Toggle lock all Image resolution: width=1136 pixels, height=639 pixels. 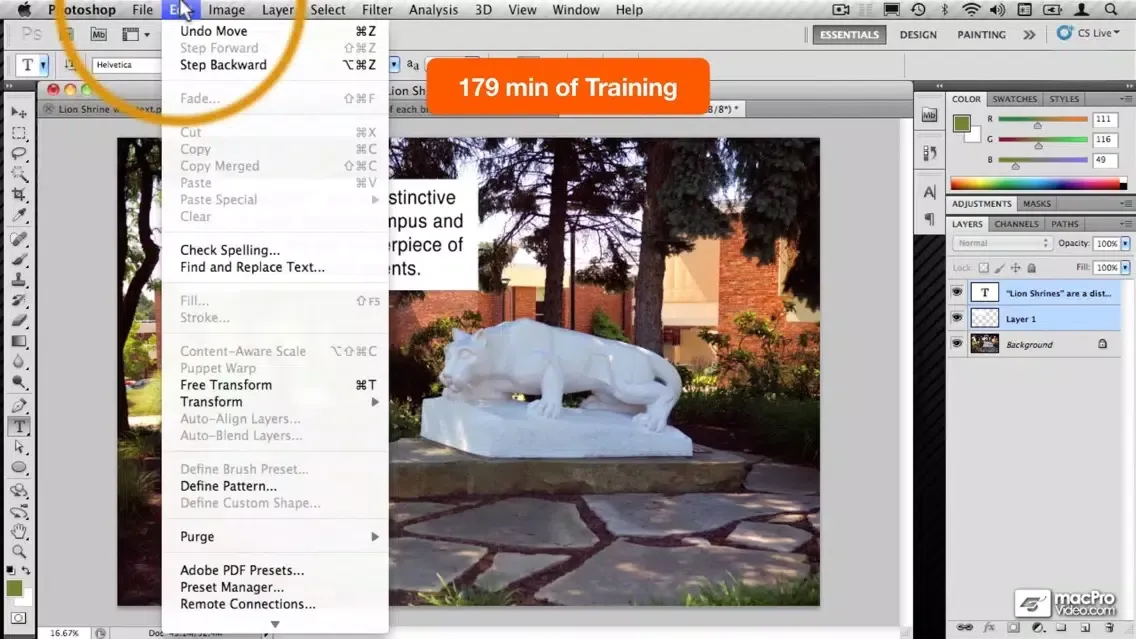1032,268
